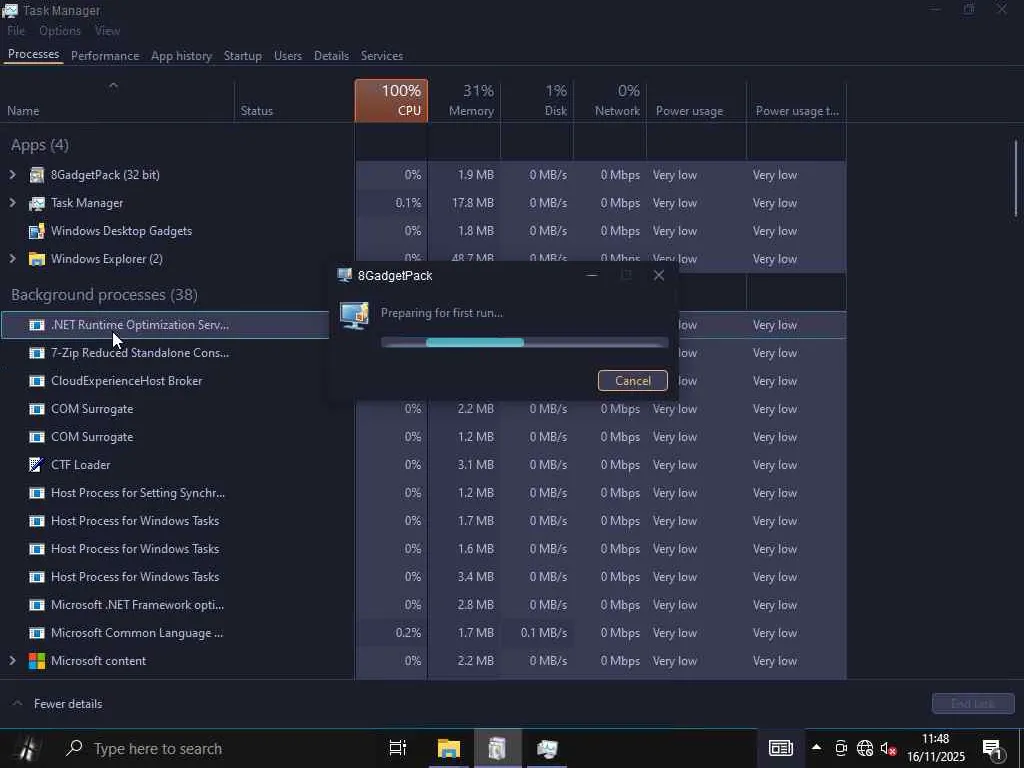The width and height of the screenshot is (1024, 768).
Task: Sort by the Disk column header
Action: tap(537, 101)
